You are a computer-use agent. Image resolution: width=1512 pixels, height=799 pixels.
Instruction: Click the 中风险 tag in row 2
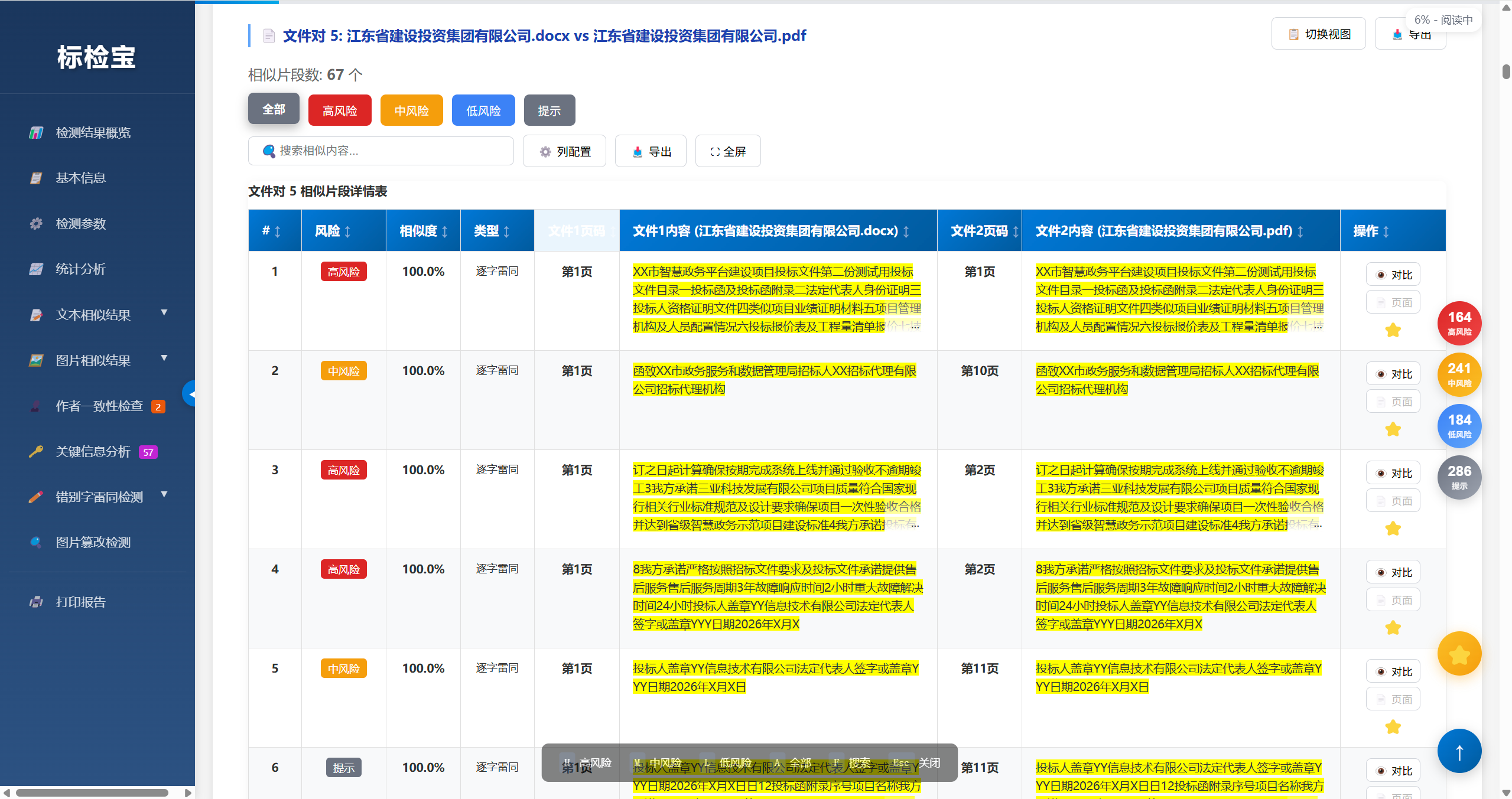pos(344,371)
